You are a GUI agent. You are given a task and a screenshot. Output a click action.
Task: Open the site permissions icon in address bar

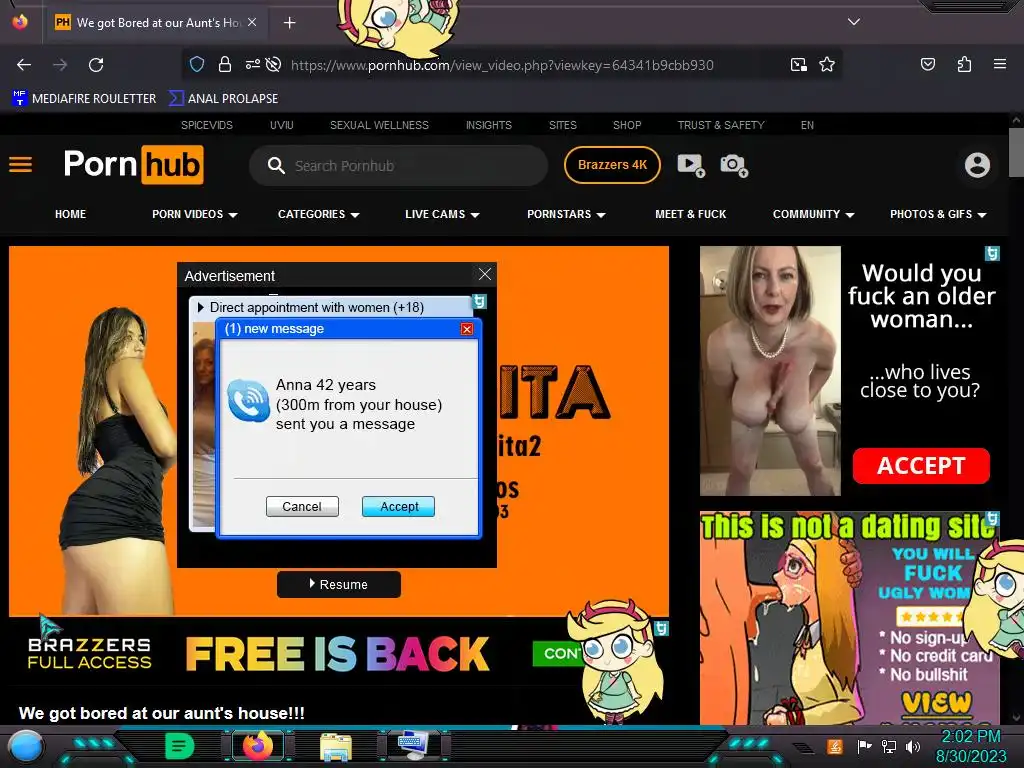pyautogui.click(x=252, y=64)
